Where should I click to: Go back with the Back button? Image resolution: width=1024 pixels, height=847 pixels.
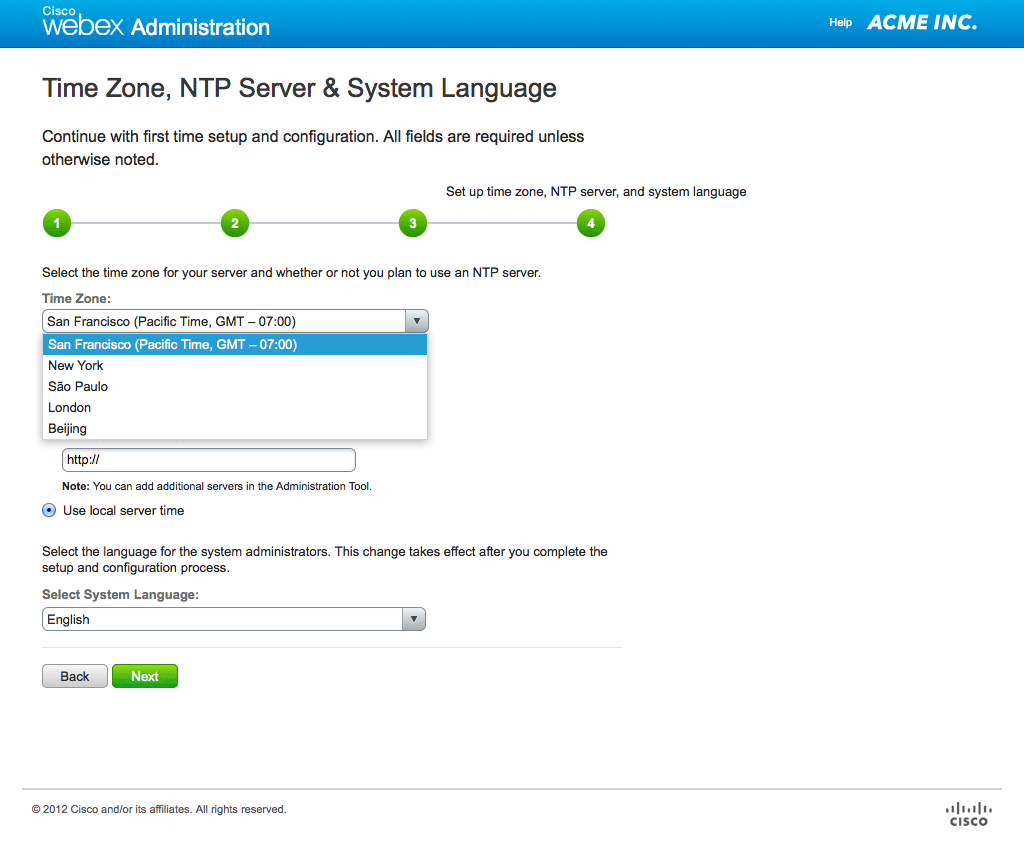[75, 676]
